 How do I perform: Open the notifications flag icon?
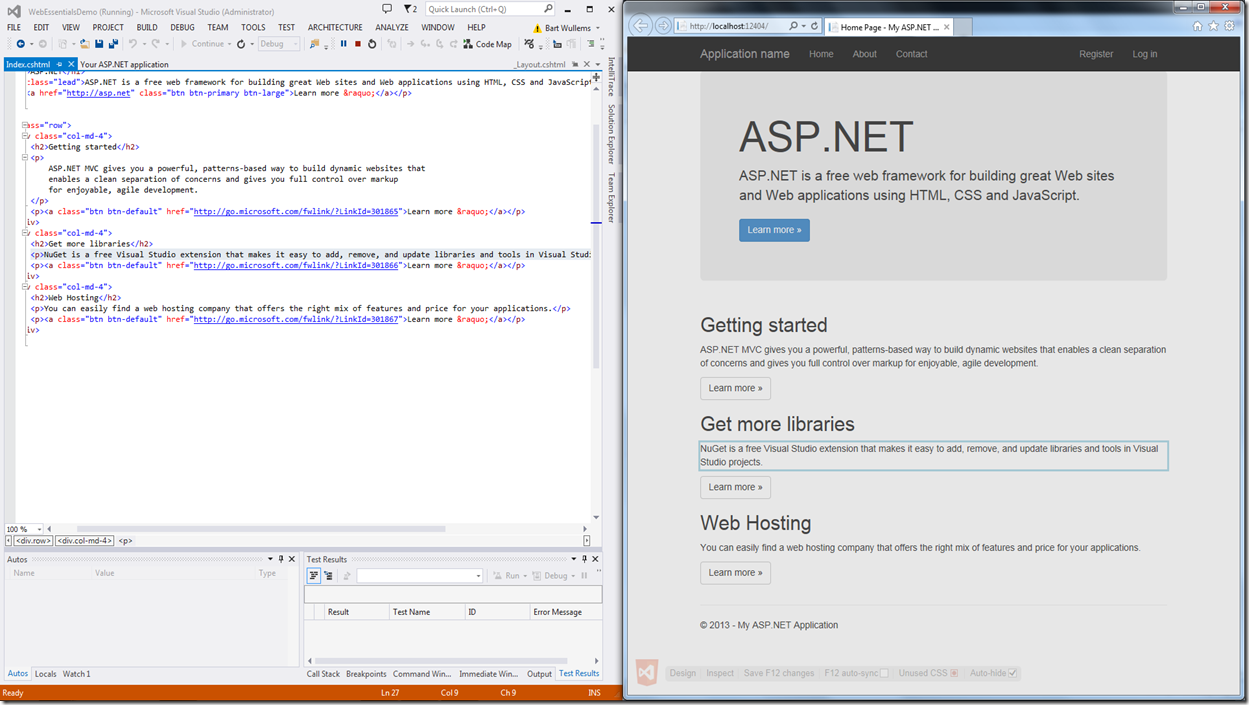[407, 9]
